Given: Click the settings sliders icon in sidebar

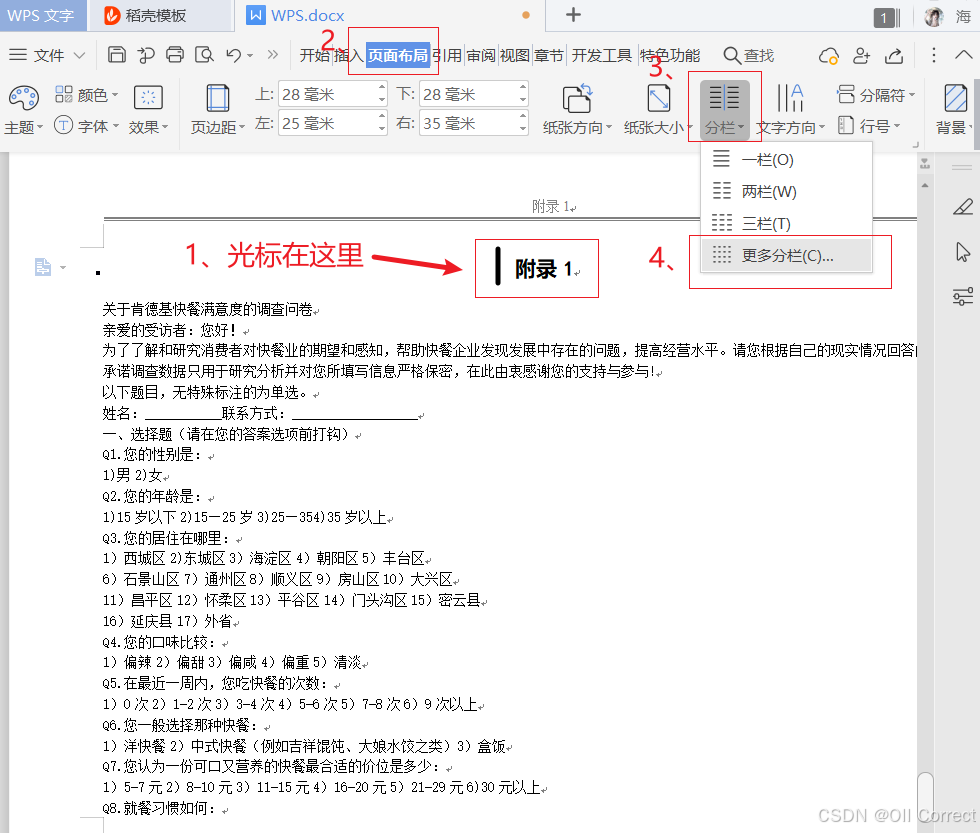Looking at the screenshot, I should point(962,296).
